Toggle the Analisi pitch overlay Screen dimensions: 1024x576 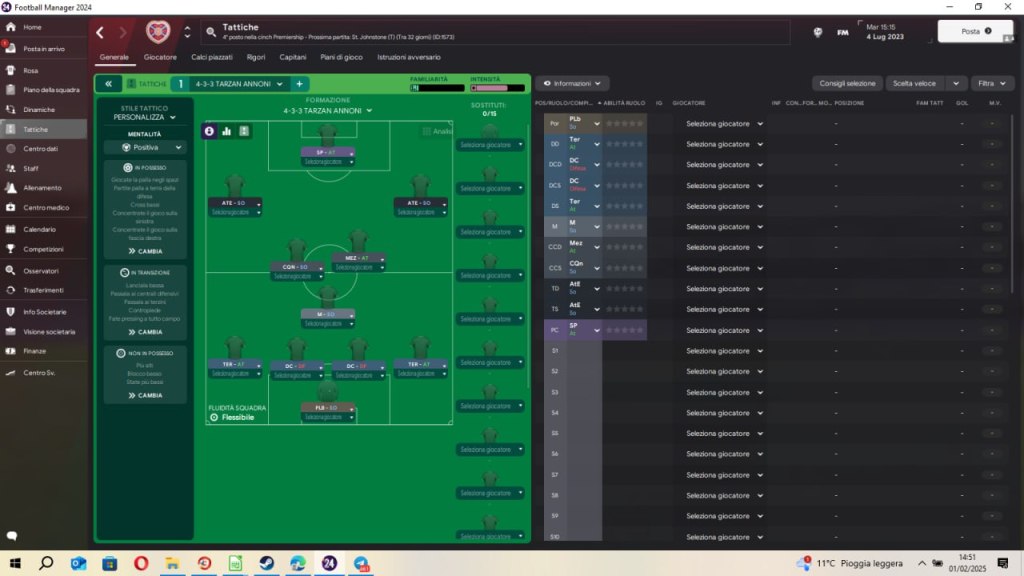(436, 131)
